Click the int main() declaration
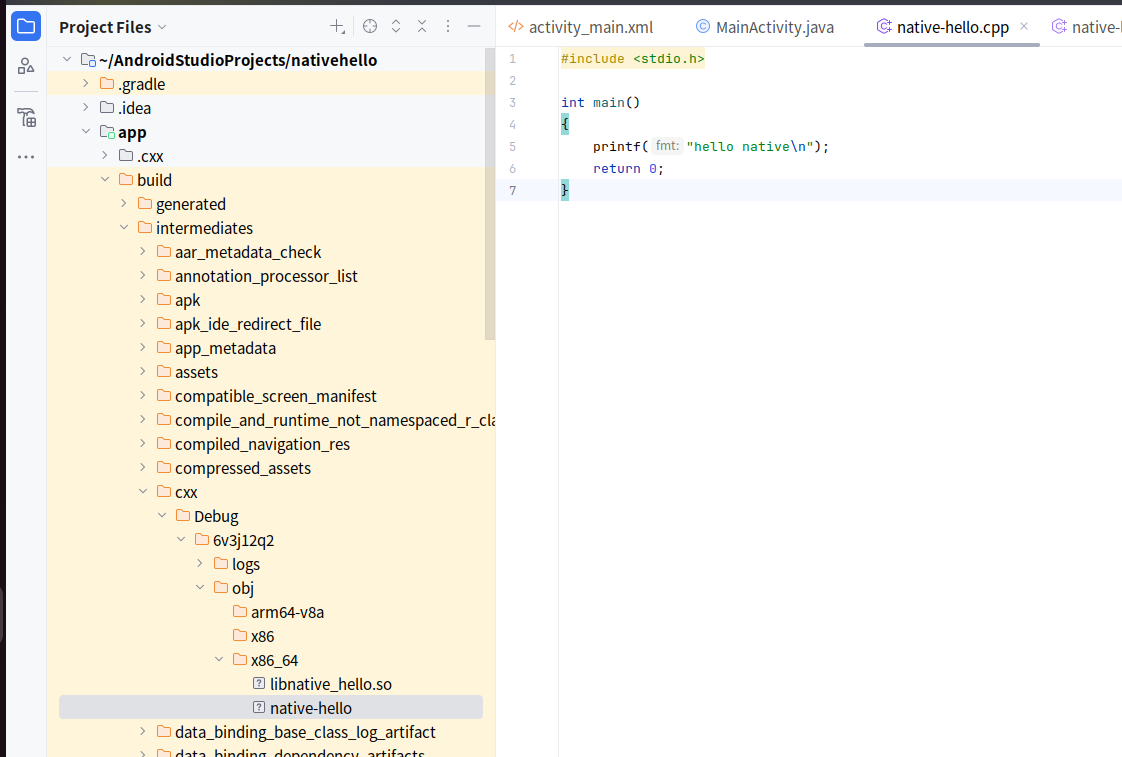Screen dimensions: 1122x757 [x=600, y=102]
